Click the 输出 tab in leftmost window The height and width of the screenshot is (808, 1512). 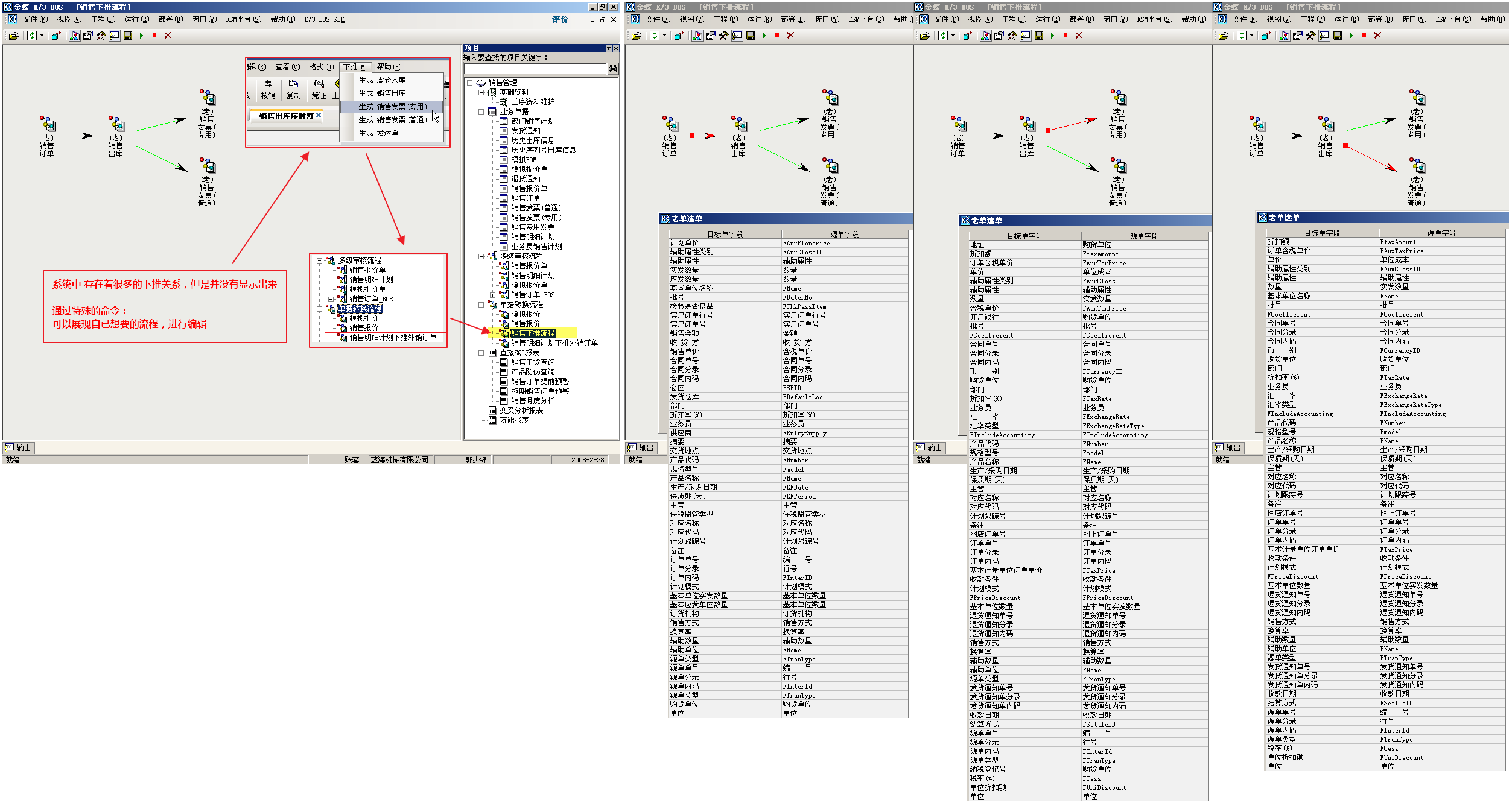click(19, 448)
